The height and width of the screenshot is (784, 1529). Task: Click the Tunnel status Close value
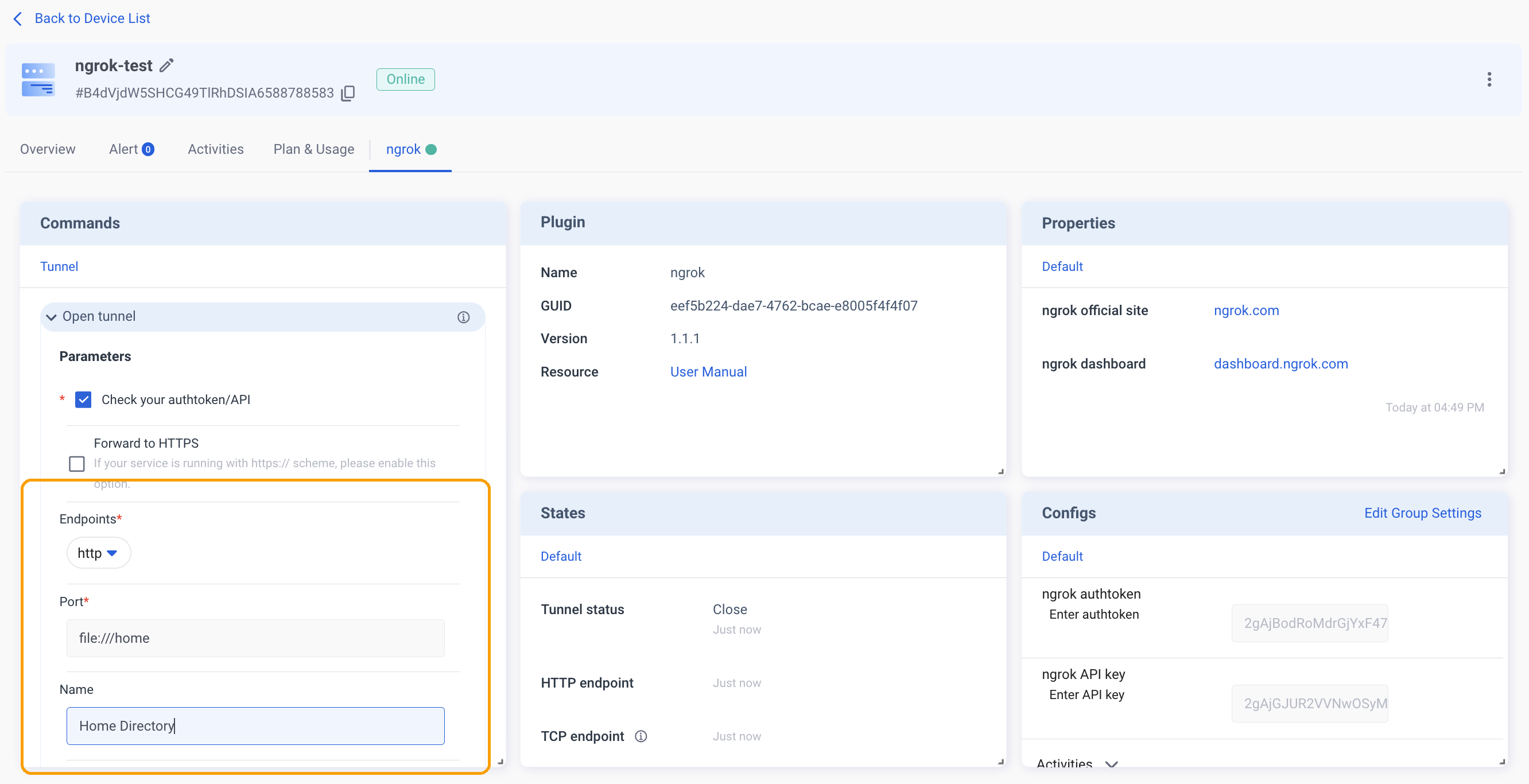(729, 610)
